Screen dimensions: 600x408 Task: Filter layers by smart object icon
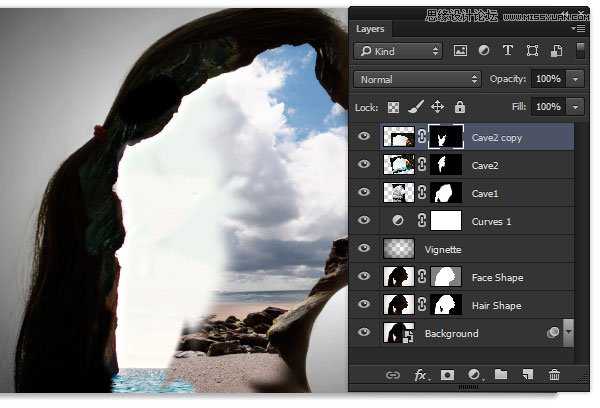click(x=556, y=51)
